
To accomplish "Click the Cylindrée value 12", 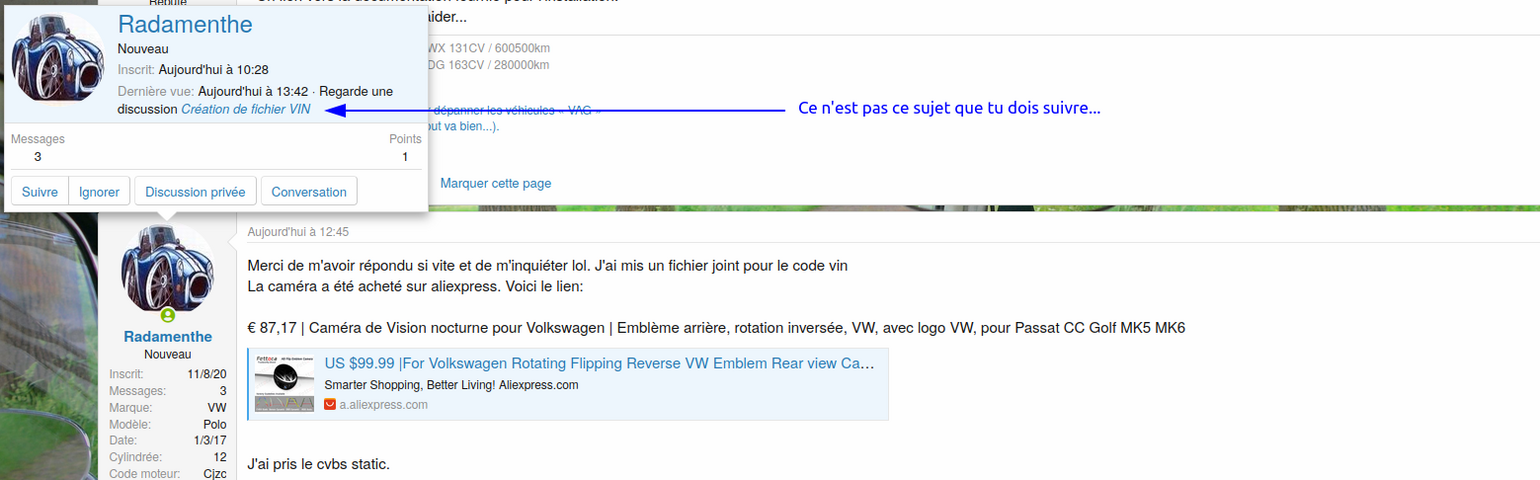I will coord(221,458).
